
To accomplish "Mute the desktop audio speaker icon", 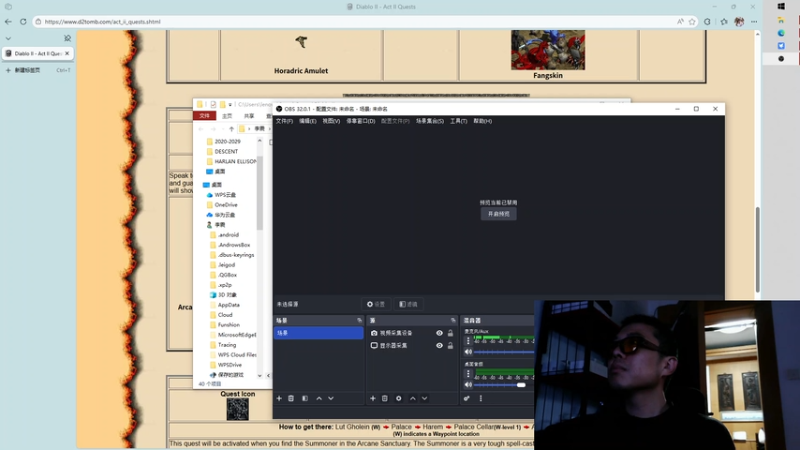I will tap(468, 385).
